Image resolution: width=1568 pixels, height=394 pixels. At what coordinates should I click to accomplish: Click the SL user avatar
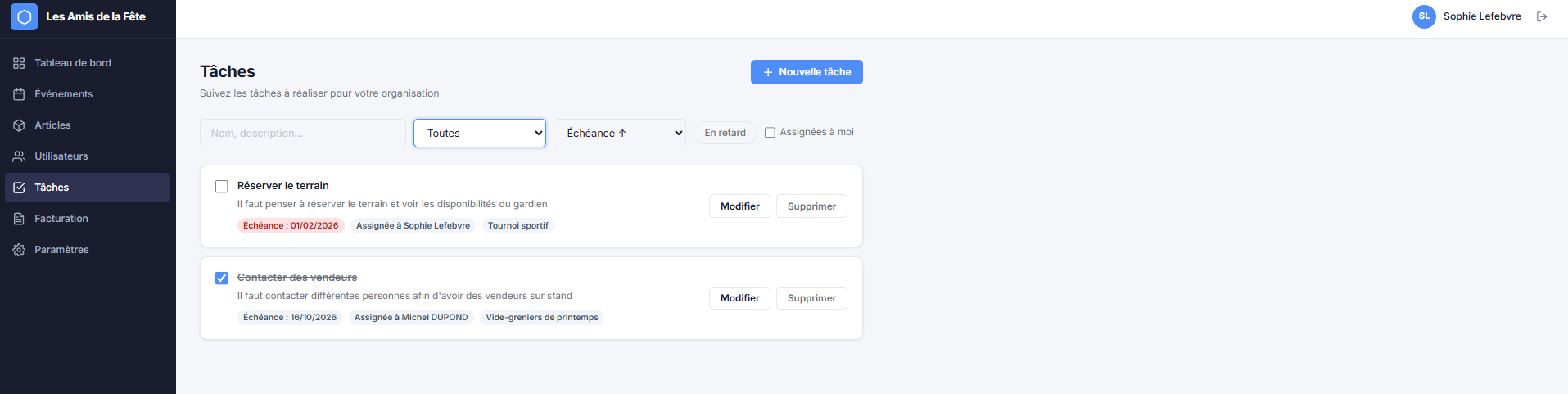point(1424,16)
